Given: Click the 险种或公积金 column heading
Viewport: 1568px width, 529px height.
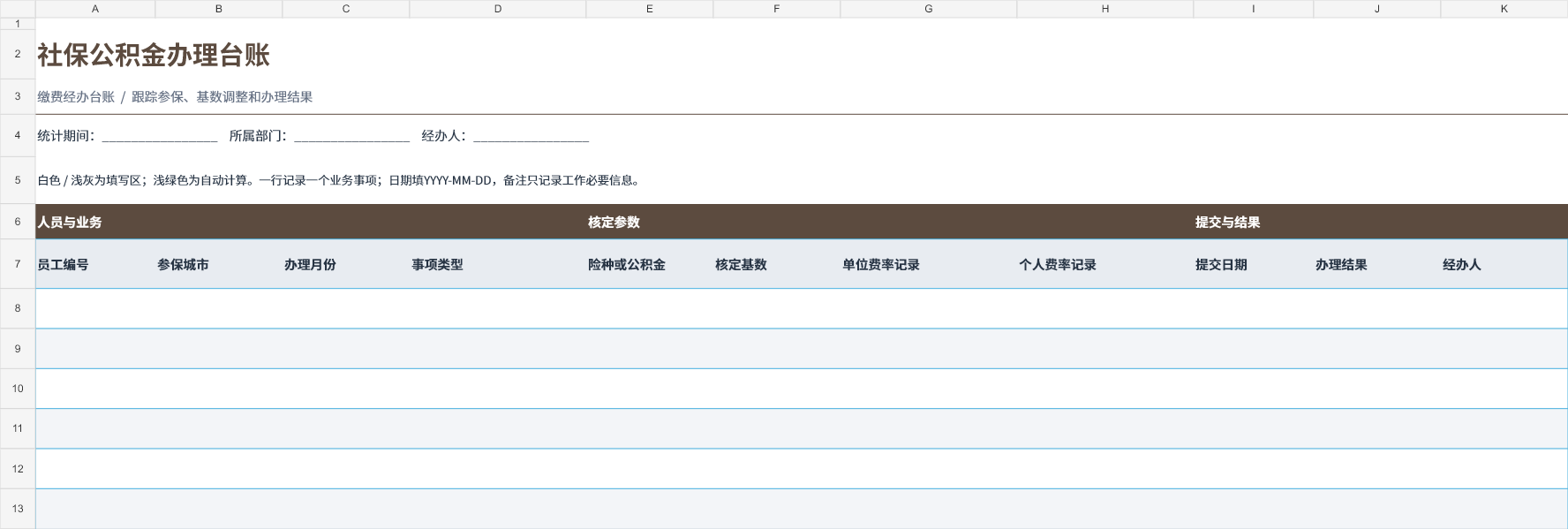Looking at the screenshot, I should coord(627,265).
